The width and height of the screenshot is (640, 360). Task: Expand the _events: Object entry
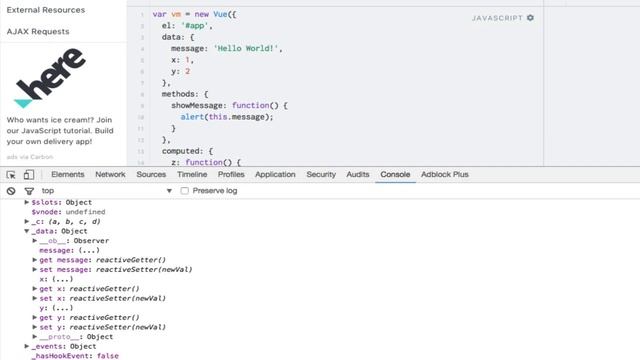pyautogui.click(x=27, y=346)
